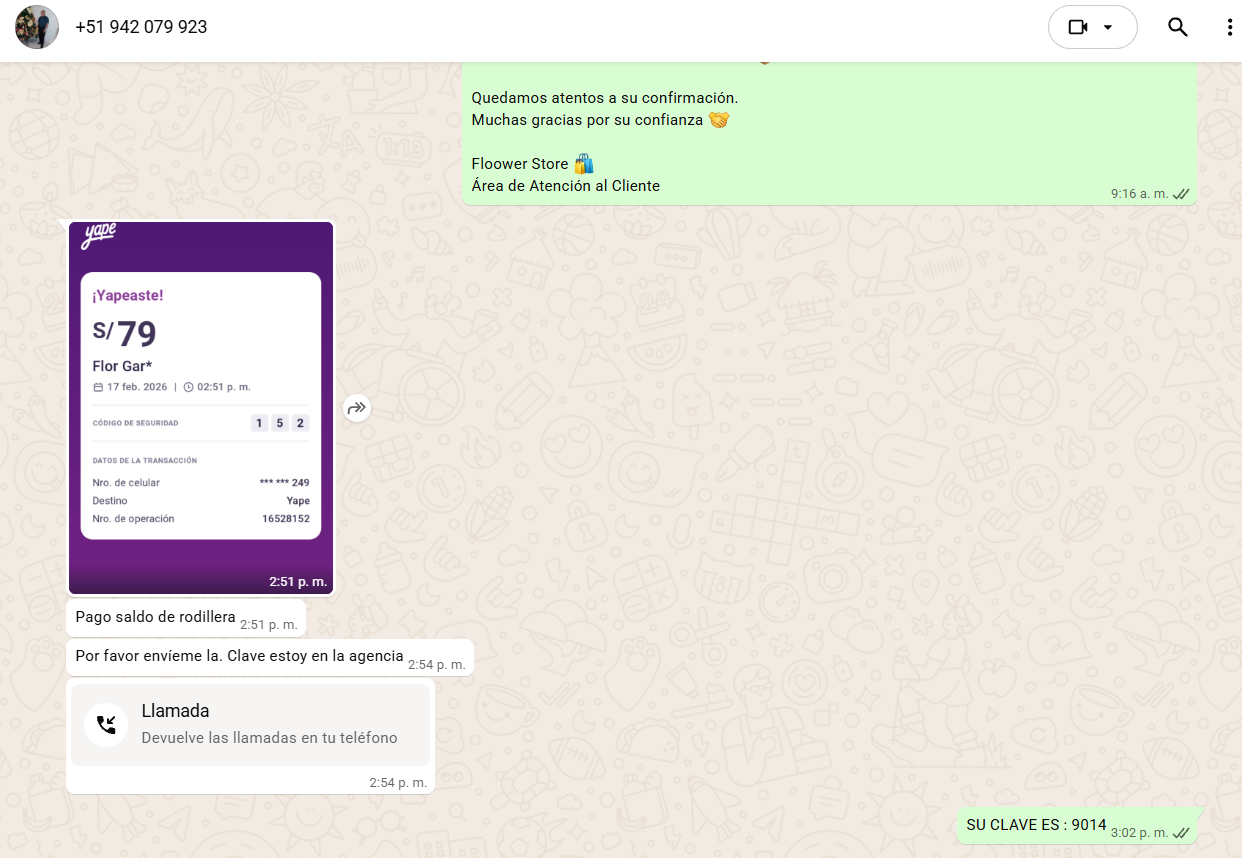Click the 'Por favor envíeme la. Clave' message

point(239,656)
